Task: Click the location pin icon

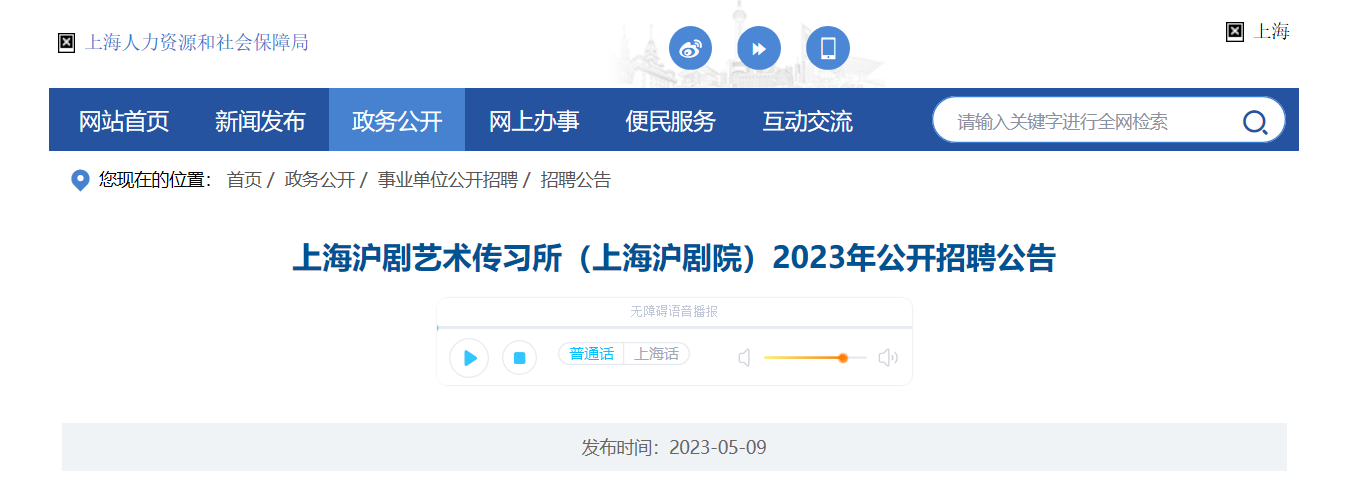Action: tap(80, 180)
